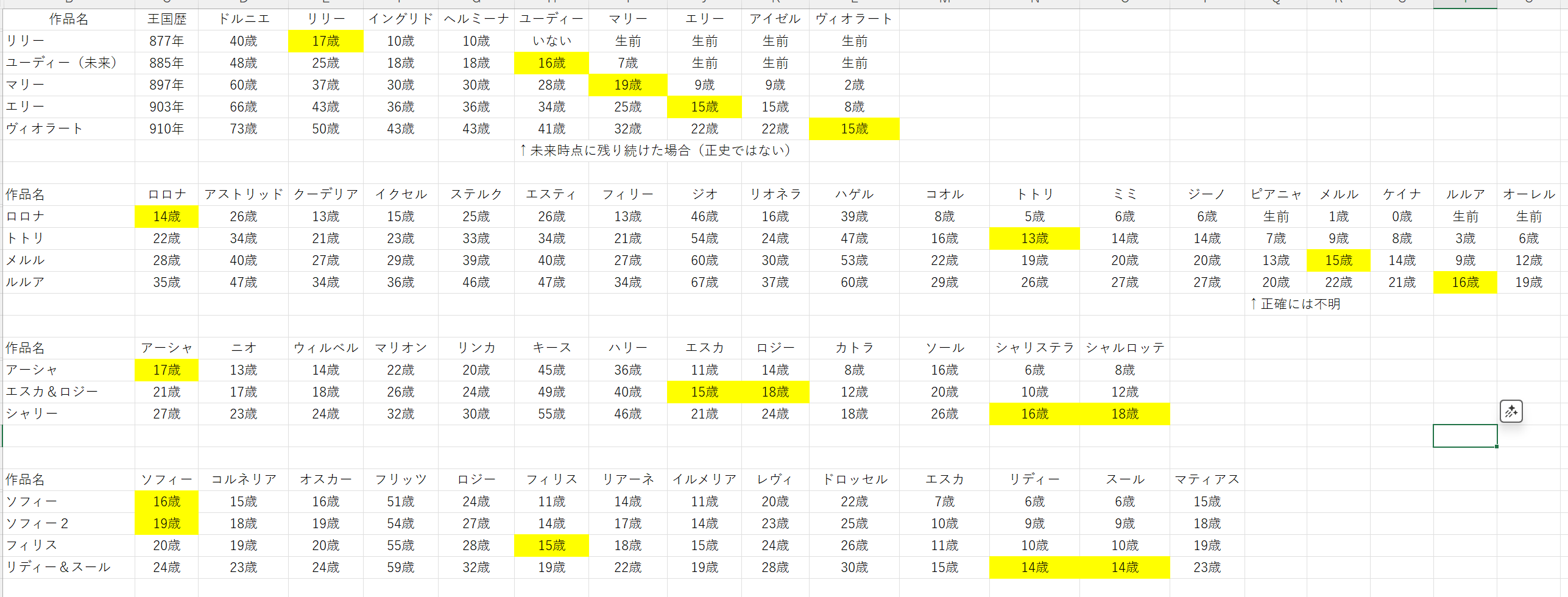This screenshot has width=1568, height=597.
Task: Select the ユーディー（未来） row label
Action: pos(61,63)
